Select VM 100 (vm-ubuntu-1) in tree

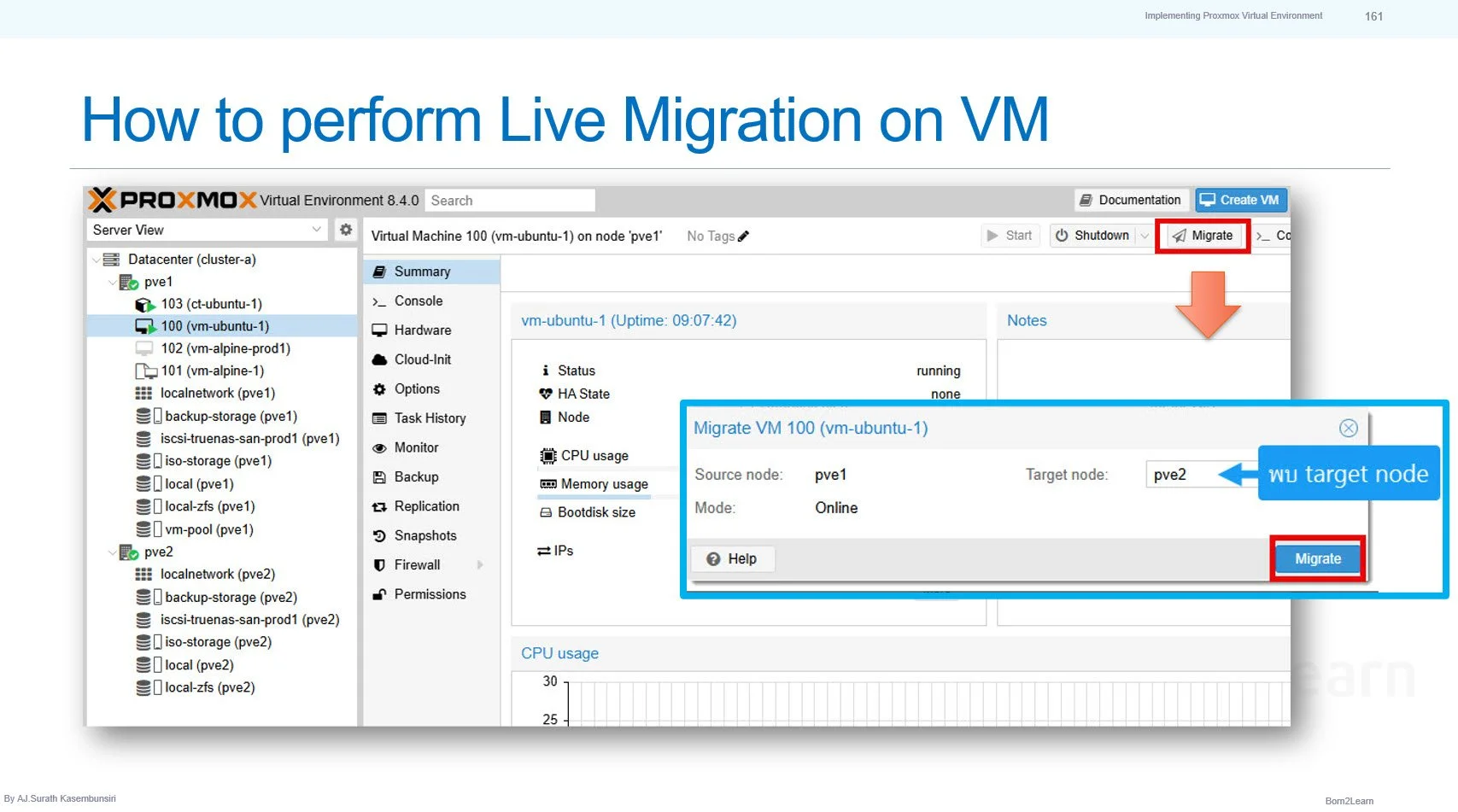[214, 326]
